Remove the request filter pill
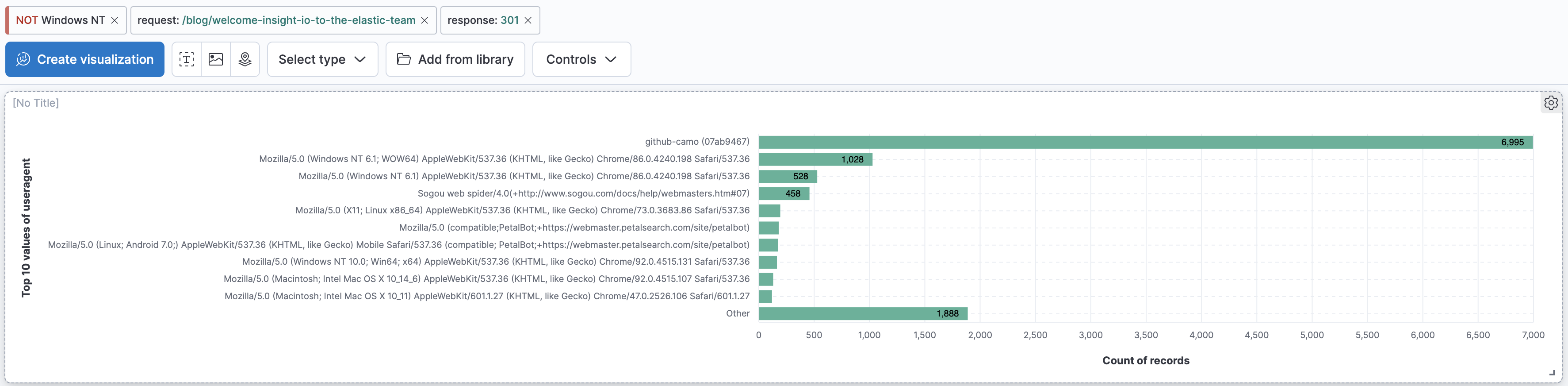1568x386 pixels. (x=424, y=20)
